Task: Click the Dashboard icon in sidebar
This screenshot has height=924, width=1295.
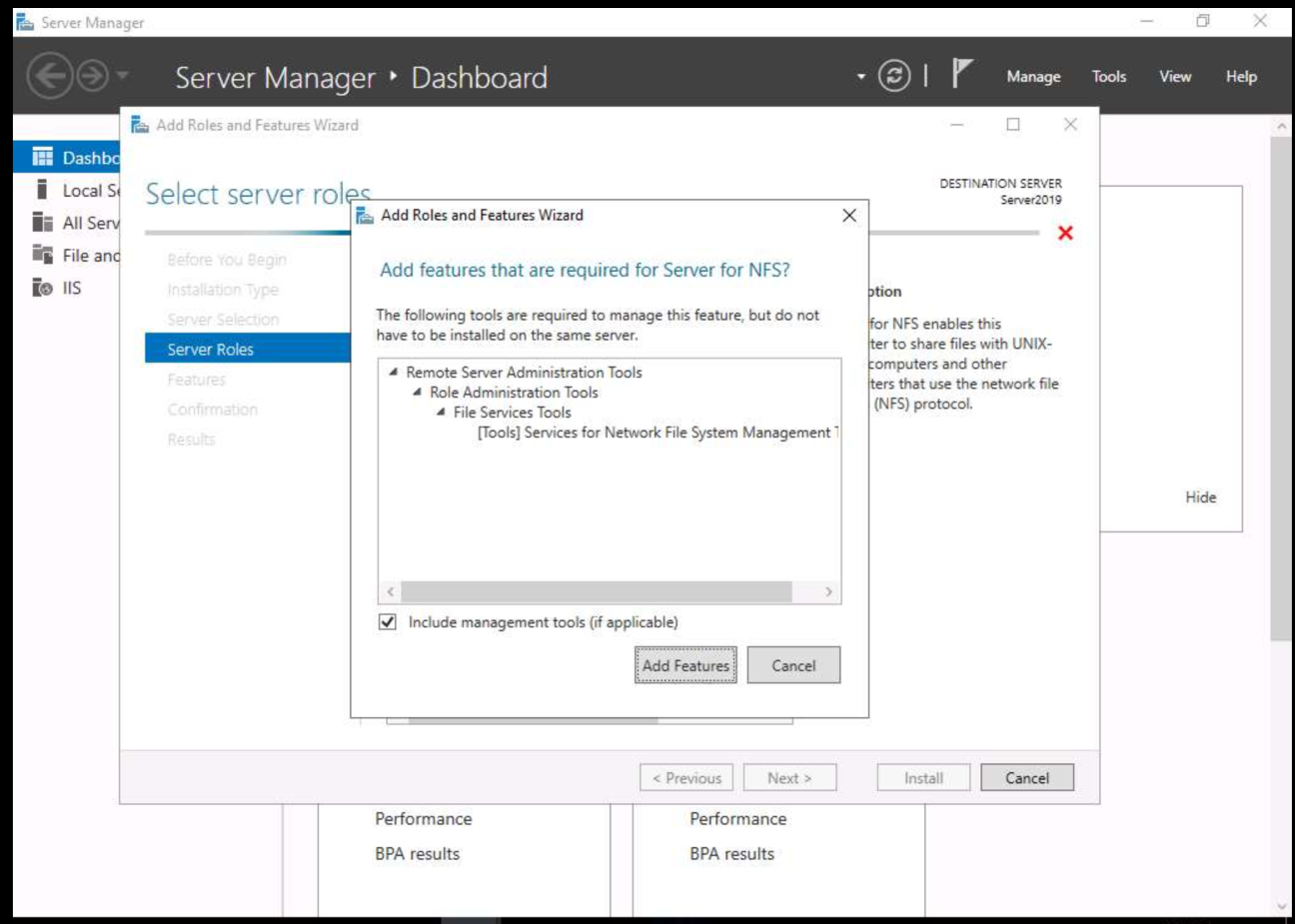Action: (42, 158)
